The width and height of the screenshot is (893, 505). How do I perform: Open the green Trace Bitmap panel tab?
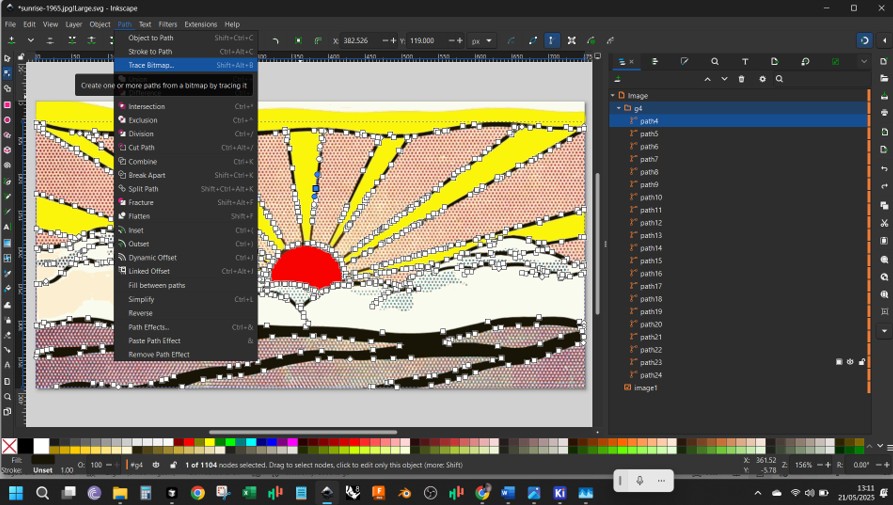click(x=835, y=61)
